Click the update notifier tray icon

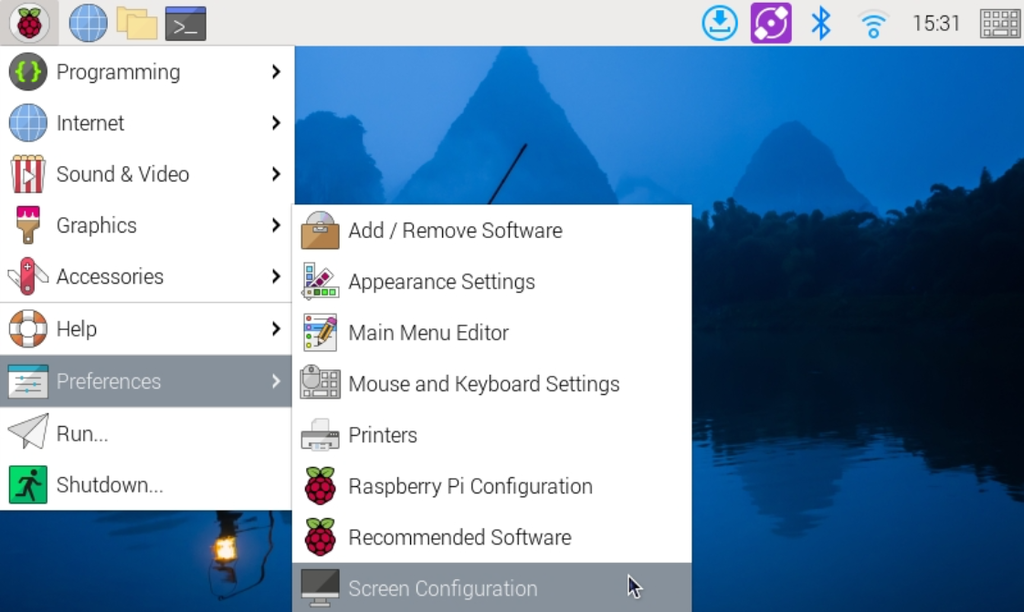coord(720,22)
